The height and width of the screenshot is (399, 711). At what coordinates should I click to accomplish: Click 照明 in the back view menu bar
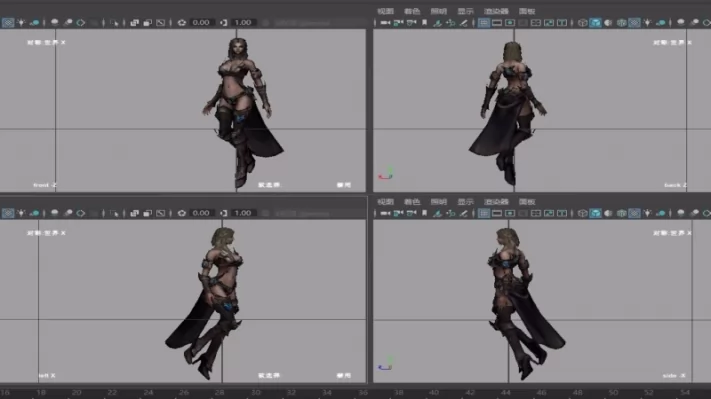(x=438, y=11)
